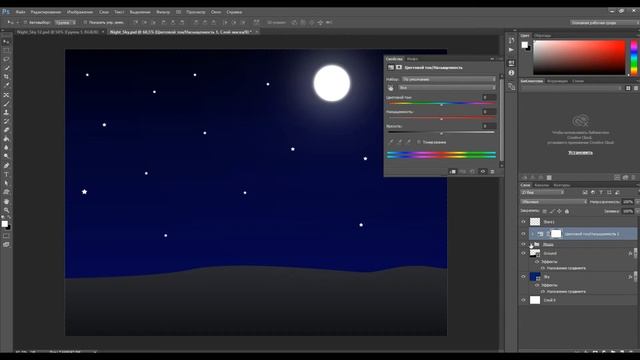This screenshot has width=640, height=360.
Task: Hide the topmost shape layer
Action: point(523,222)
